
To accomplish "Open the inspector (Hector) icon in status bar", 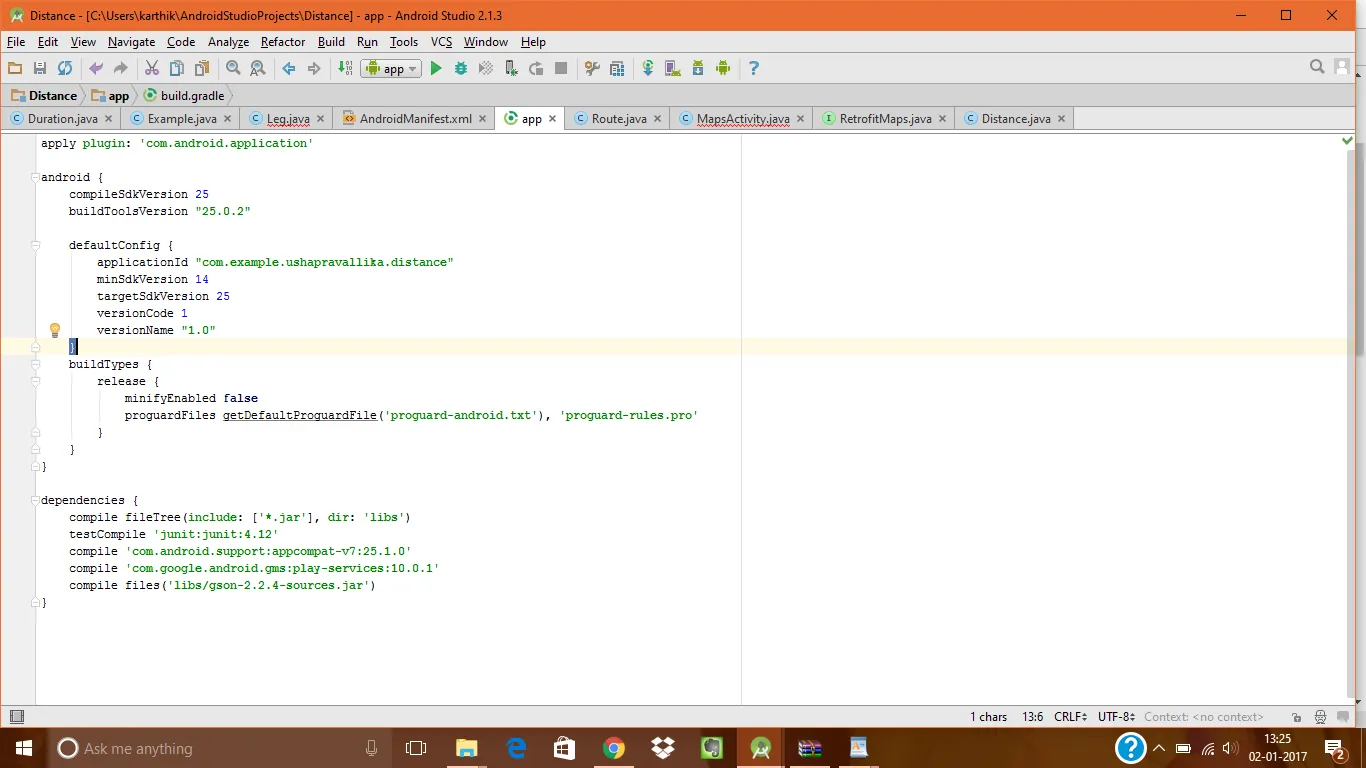I will pos(1320,717).
